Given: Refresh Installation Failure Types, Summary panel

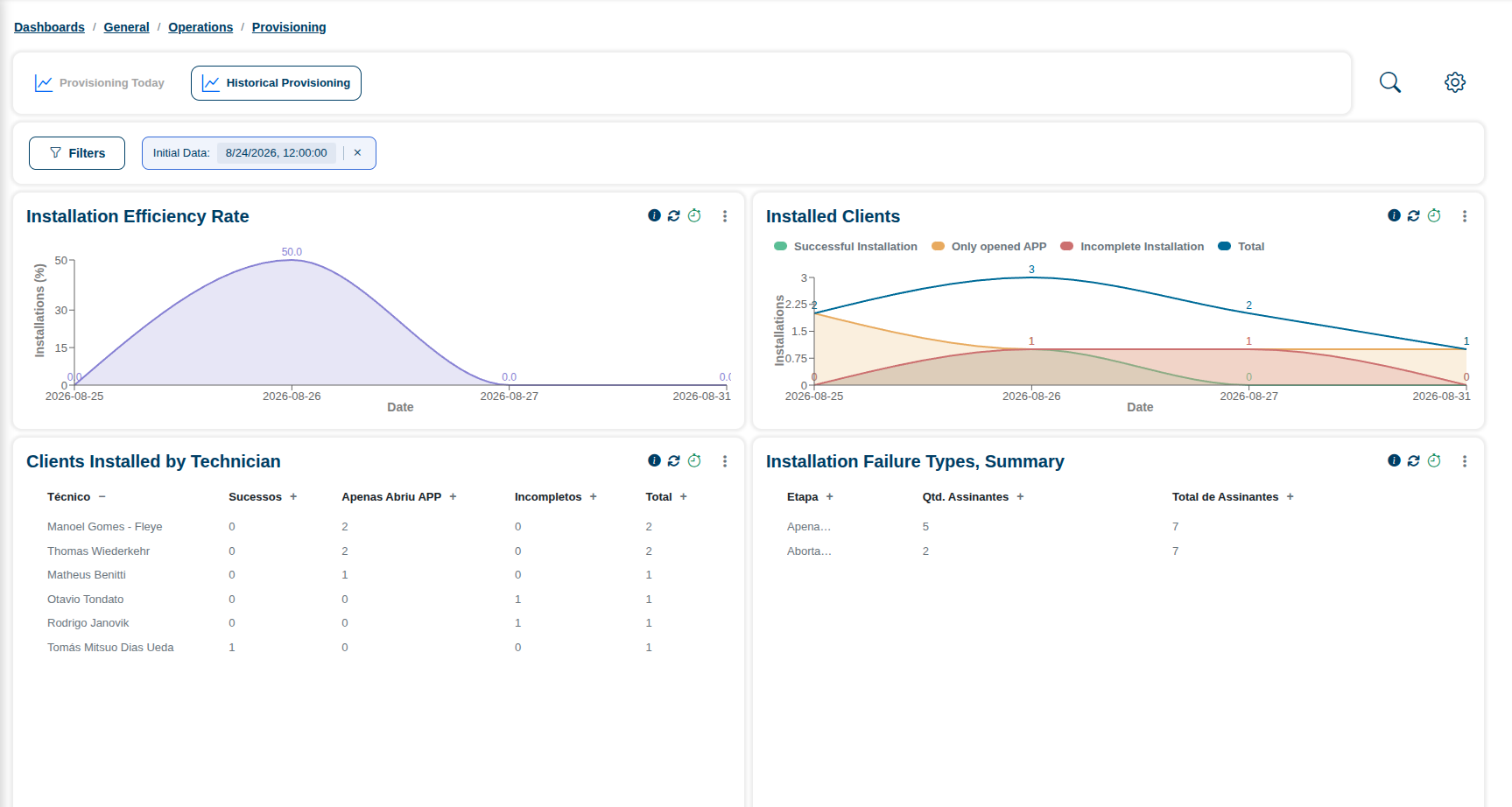Looking at the screenshot, I should point(1414,460).
